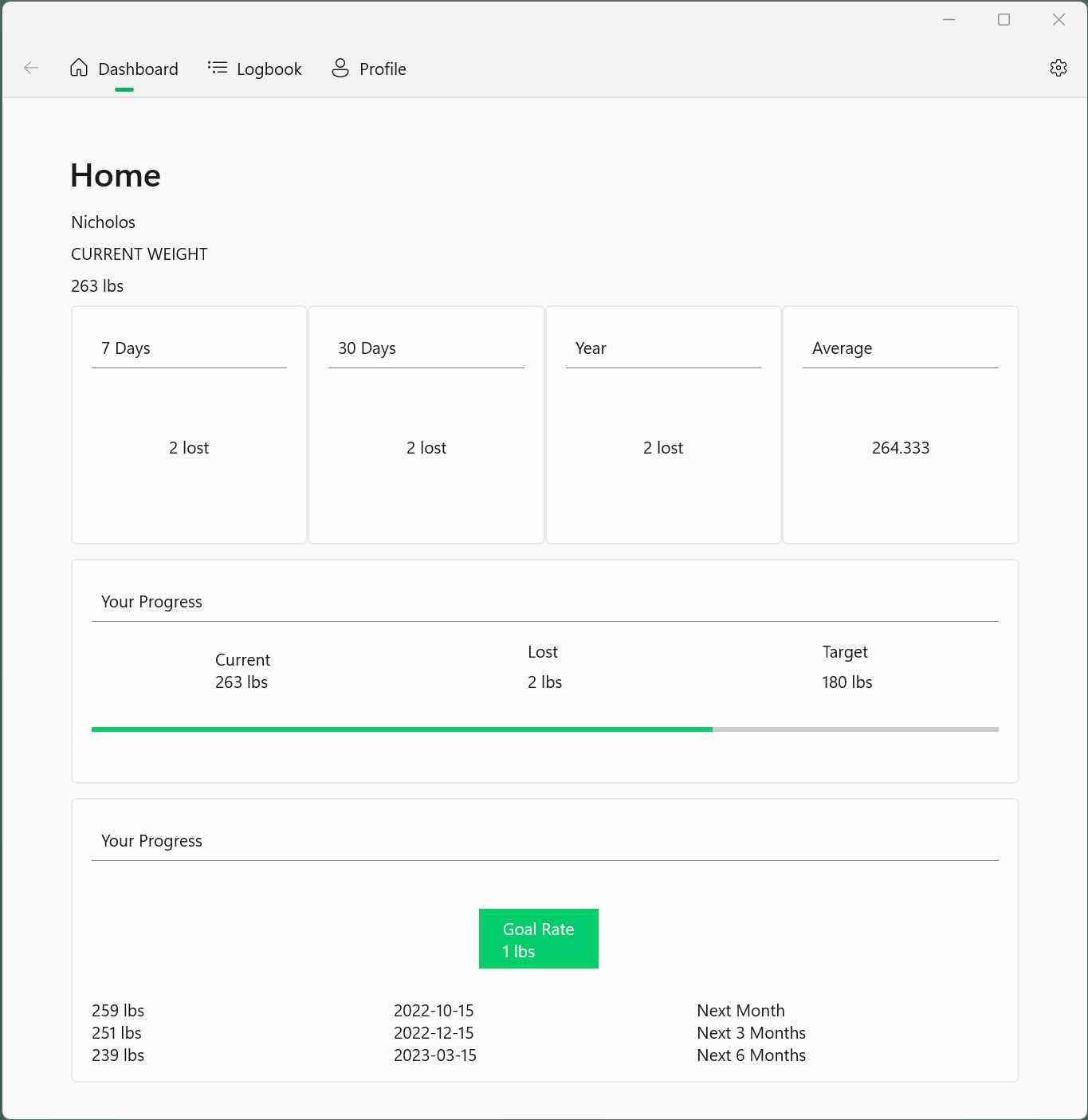Select the 2023-03-15 projected date

click(435, 1055)
